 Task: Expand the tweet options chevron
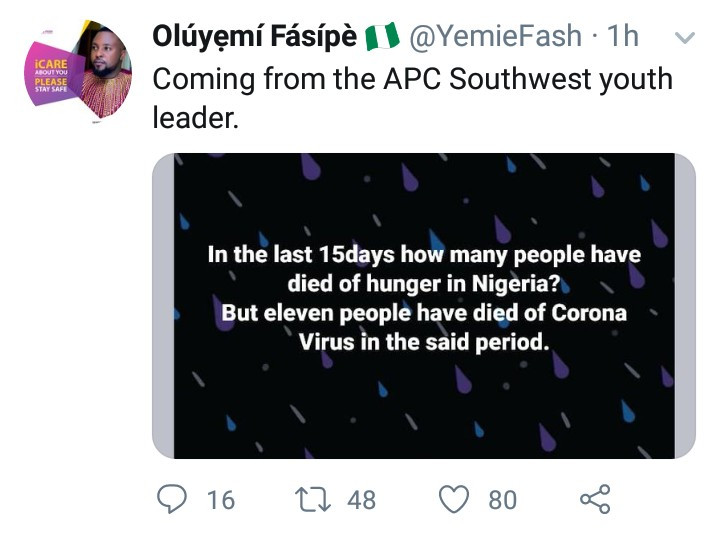(685, 38)
